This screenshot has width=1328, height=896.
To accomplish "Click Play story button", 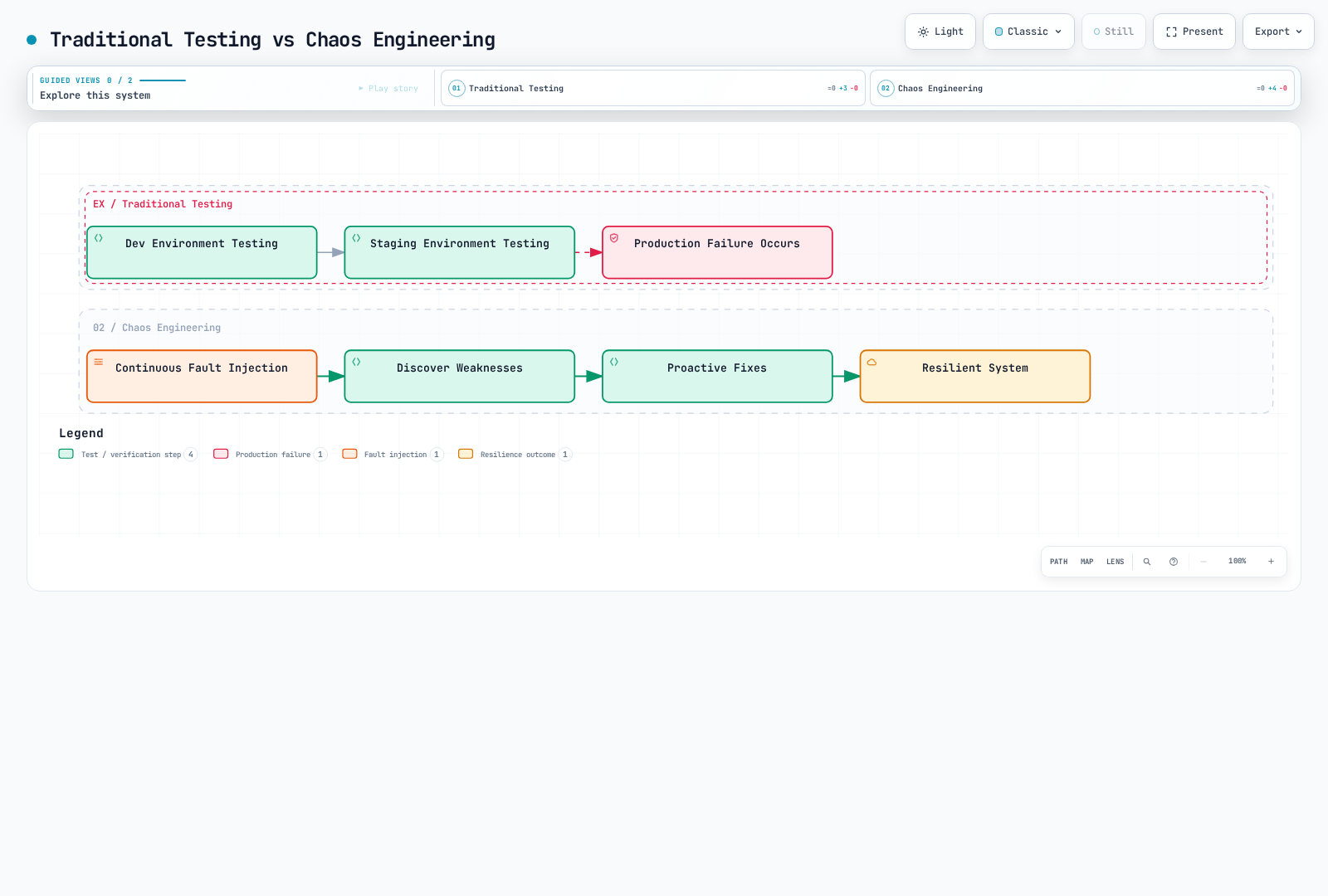I will click(388, 88).
